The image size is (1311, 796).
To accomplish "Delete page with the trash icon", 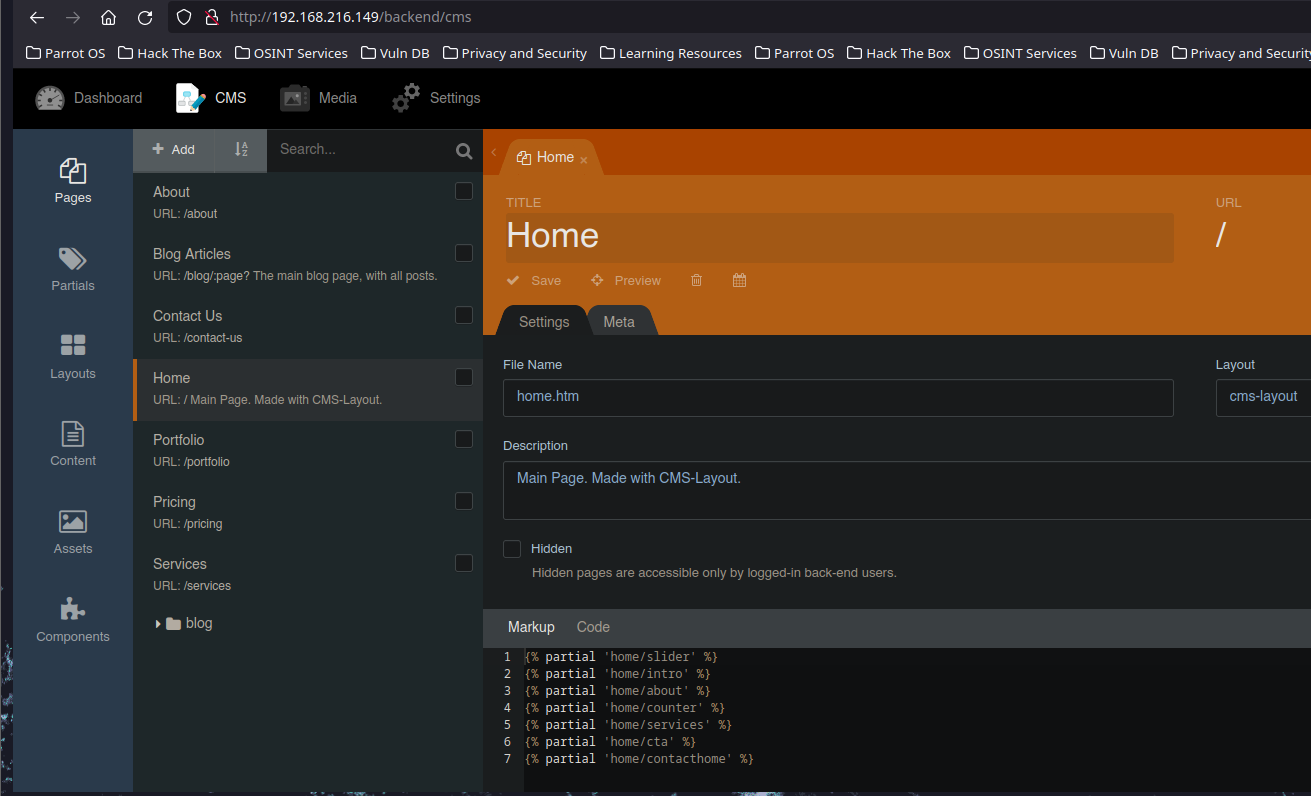I will pos(697,281).
